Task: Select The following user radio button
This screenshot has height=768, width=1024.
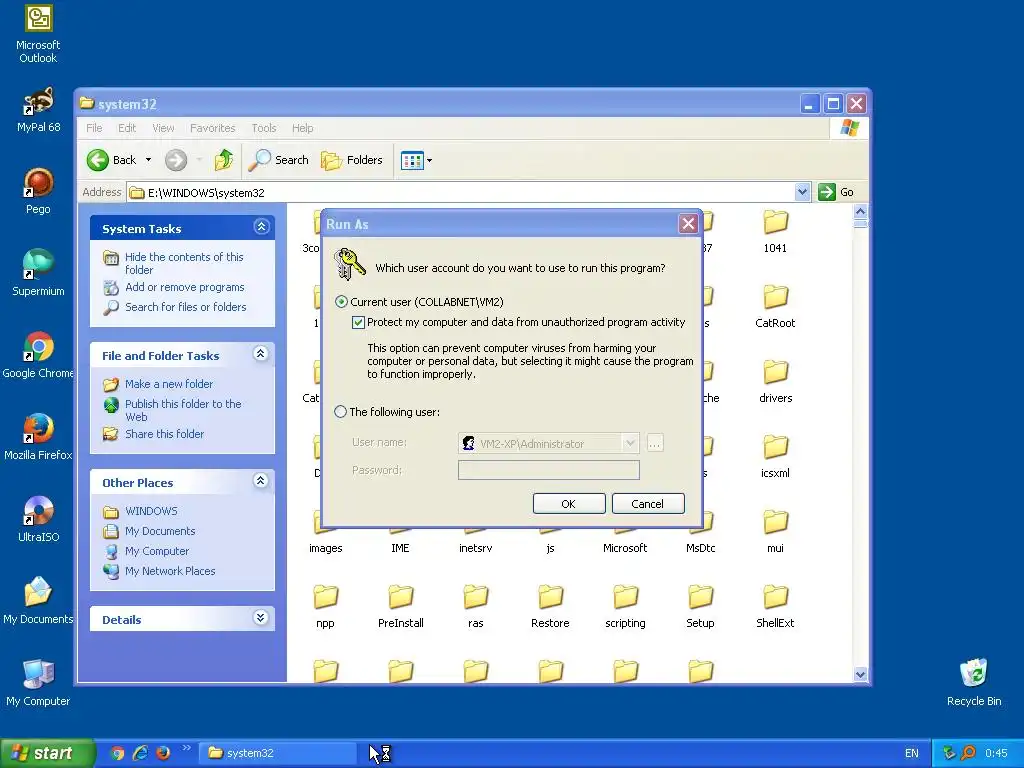Action: coord(340,412)
